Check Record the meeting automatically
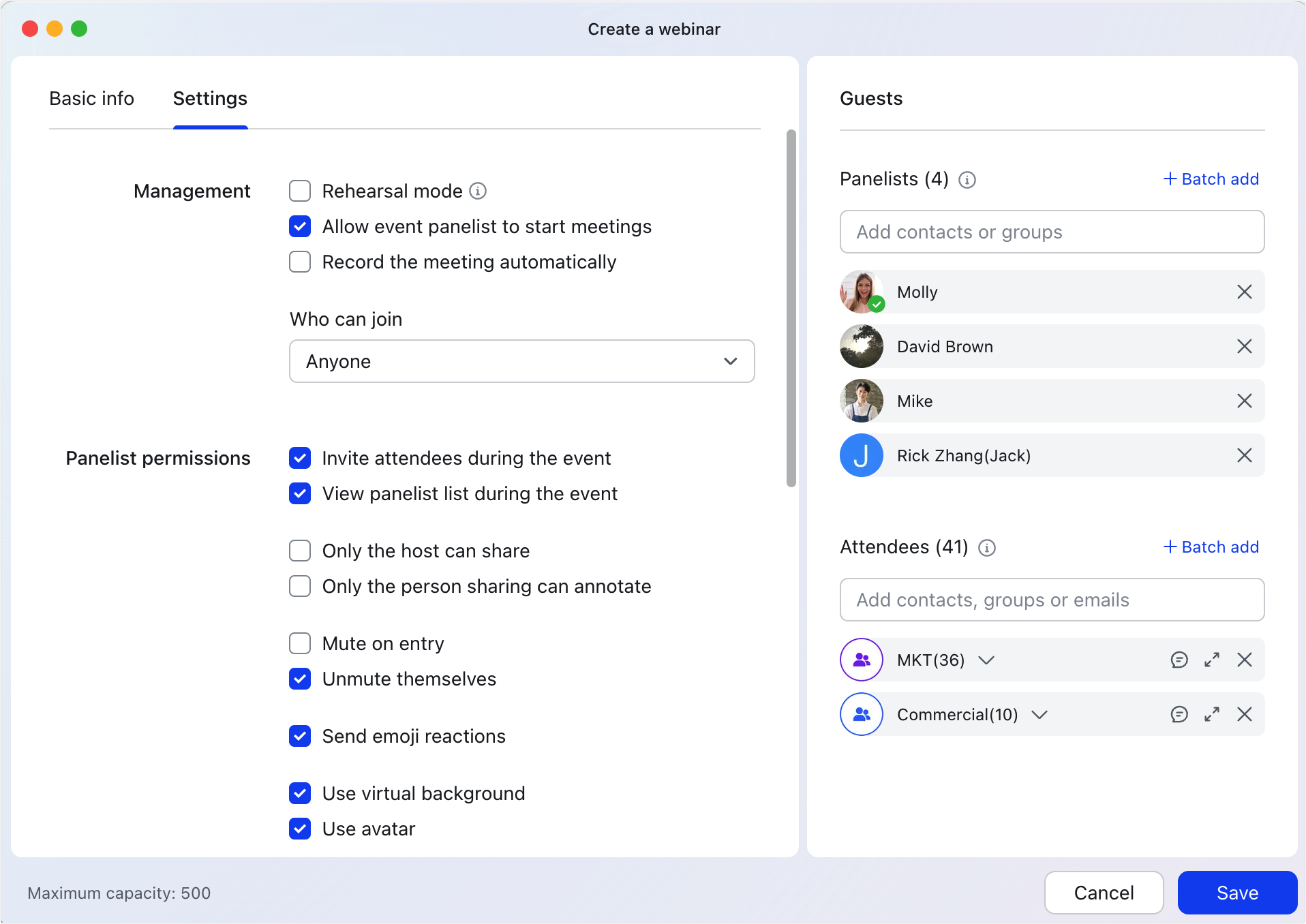 pos(300,262)
